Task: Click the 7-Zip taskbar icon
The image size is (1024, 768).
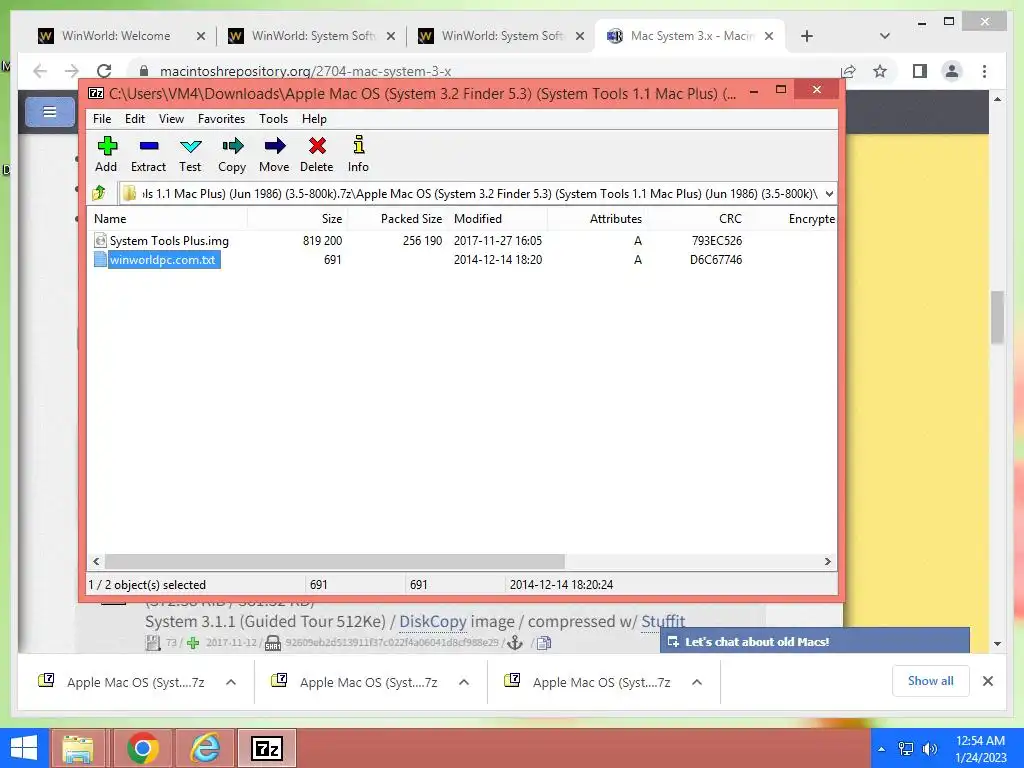Action: (267, 748)
